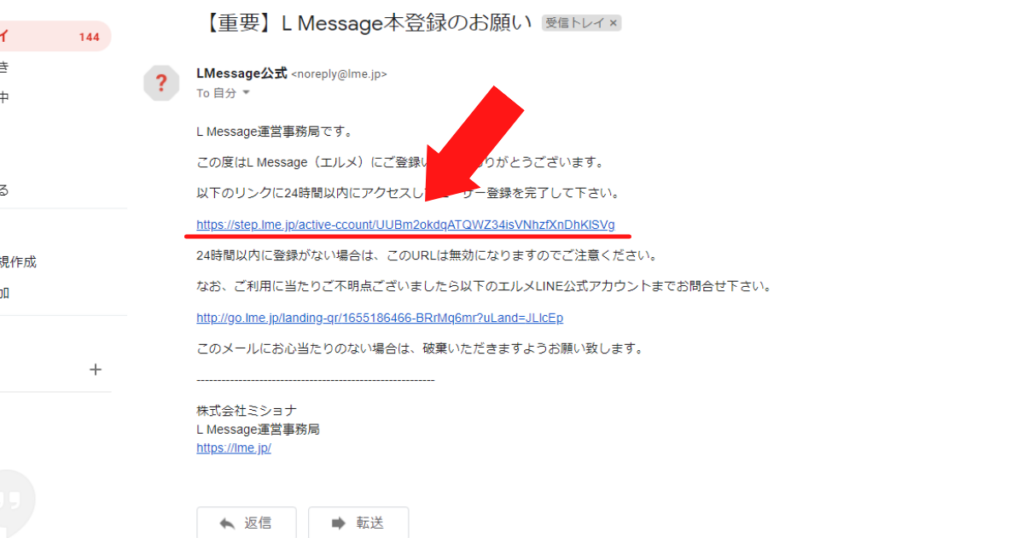Click the sender name LMessage公式

[242, 73]
